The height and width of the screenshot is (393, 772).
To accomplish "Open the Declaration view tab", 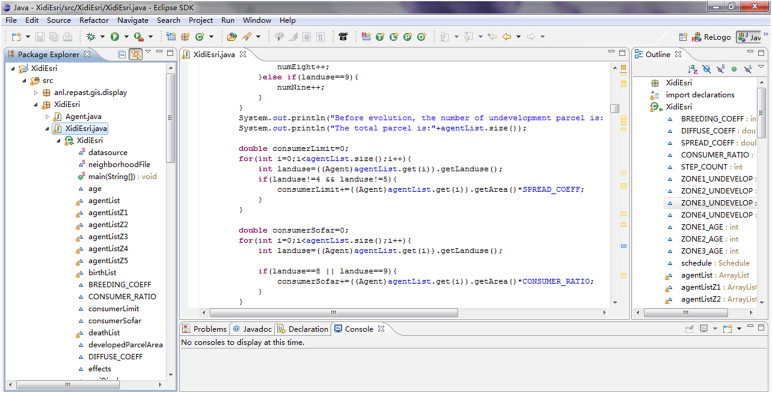I will coord(302,329).
